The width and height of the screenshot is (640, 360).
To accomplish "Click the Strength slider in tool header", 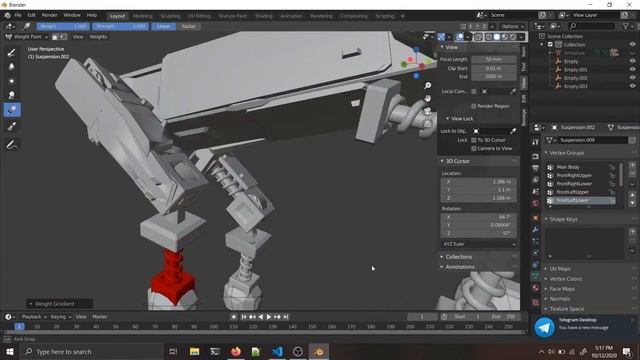I will pos(120,26).
